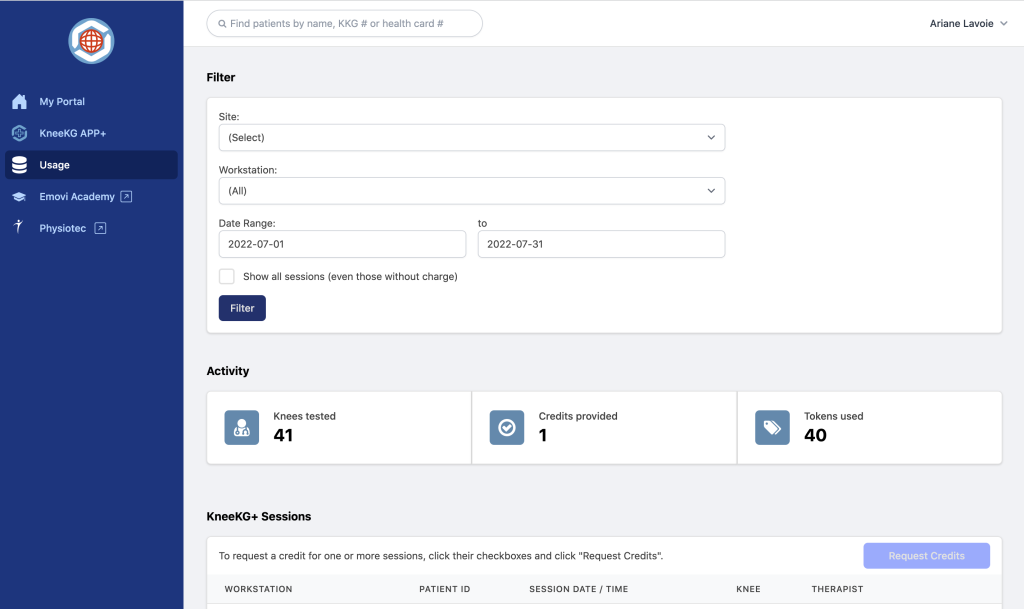Click the Credits provided value 1
The image size is (1024, 609).
click(x=543, y=435)
